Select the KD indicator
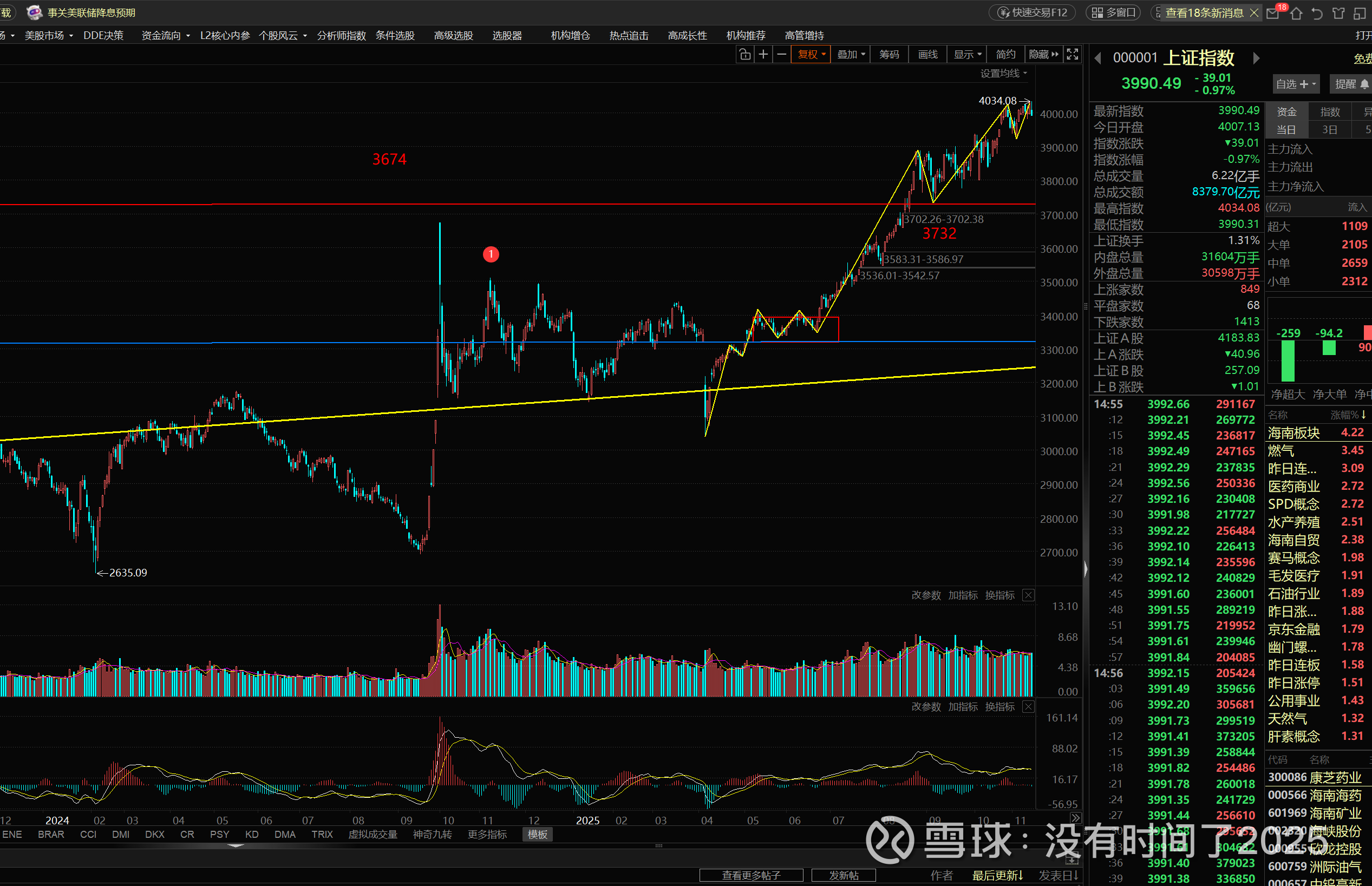The height and width of the screenshot is (886, 1372). click(x=251, y=834)
